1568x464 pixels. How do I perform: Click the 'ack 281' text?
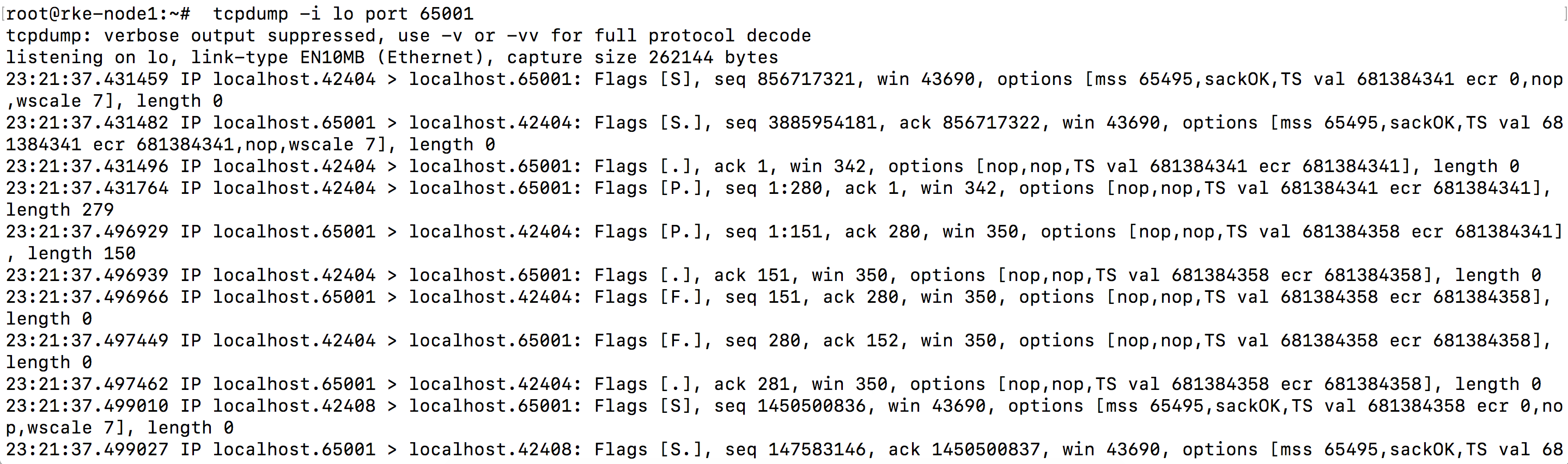752,384
